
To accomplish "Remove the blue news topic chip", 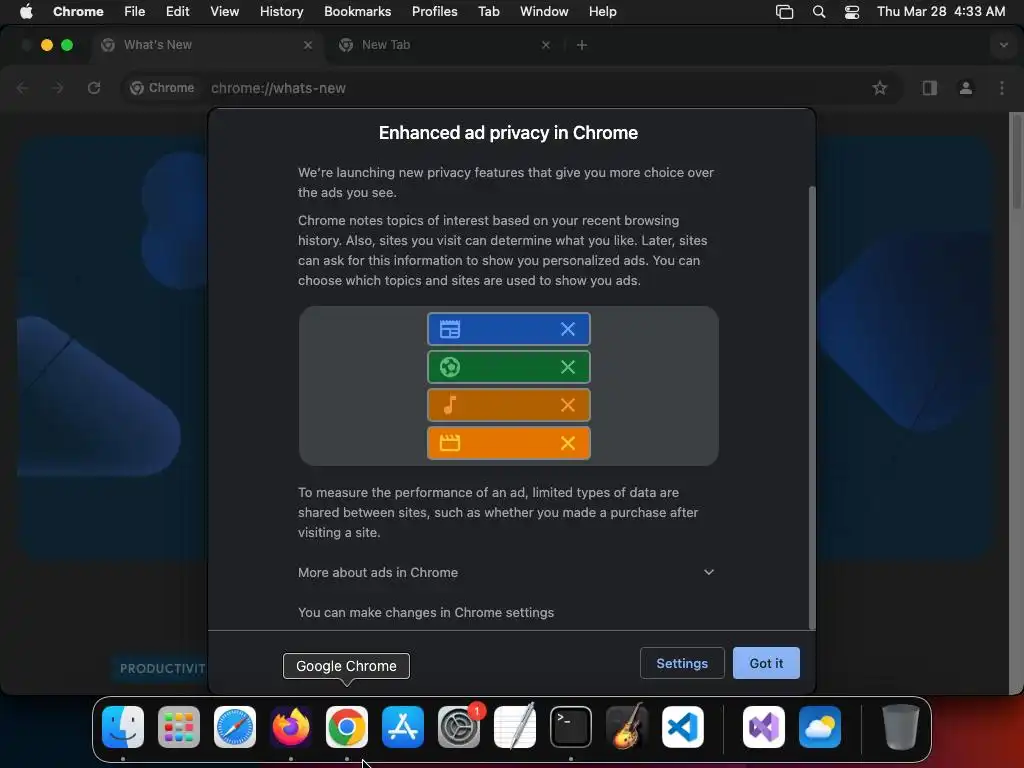I will pos(568,329).
